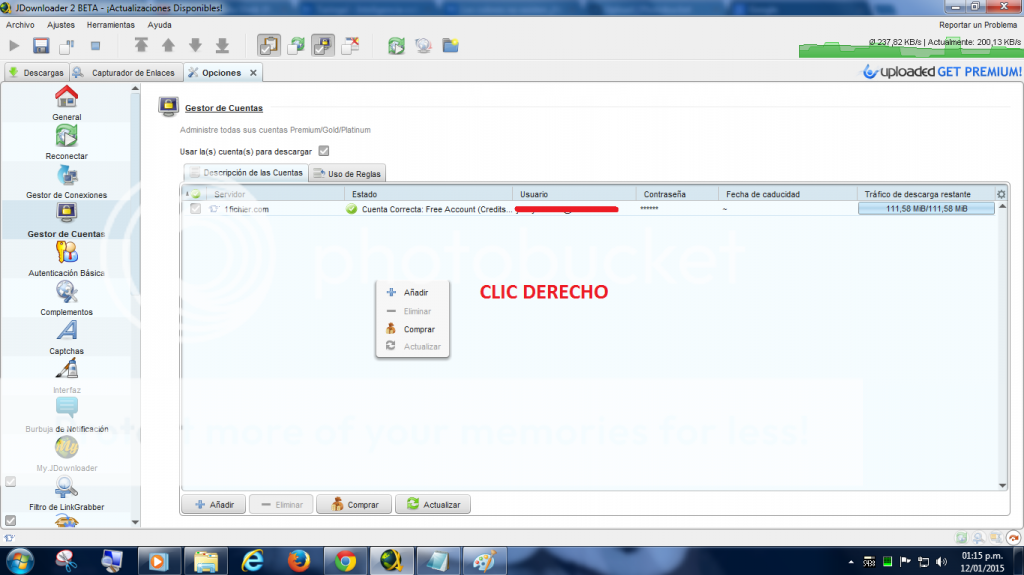Open Interfaz settings in sidebar
Viewport: 1024px width, 575px height.
tap(67, 377)
